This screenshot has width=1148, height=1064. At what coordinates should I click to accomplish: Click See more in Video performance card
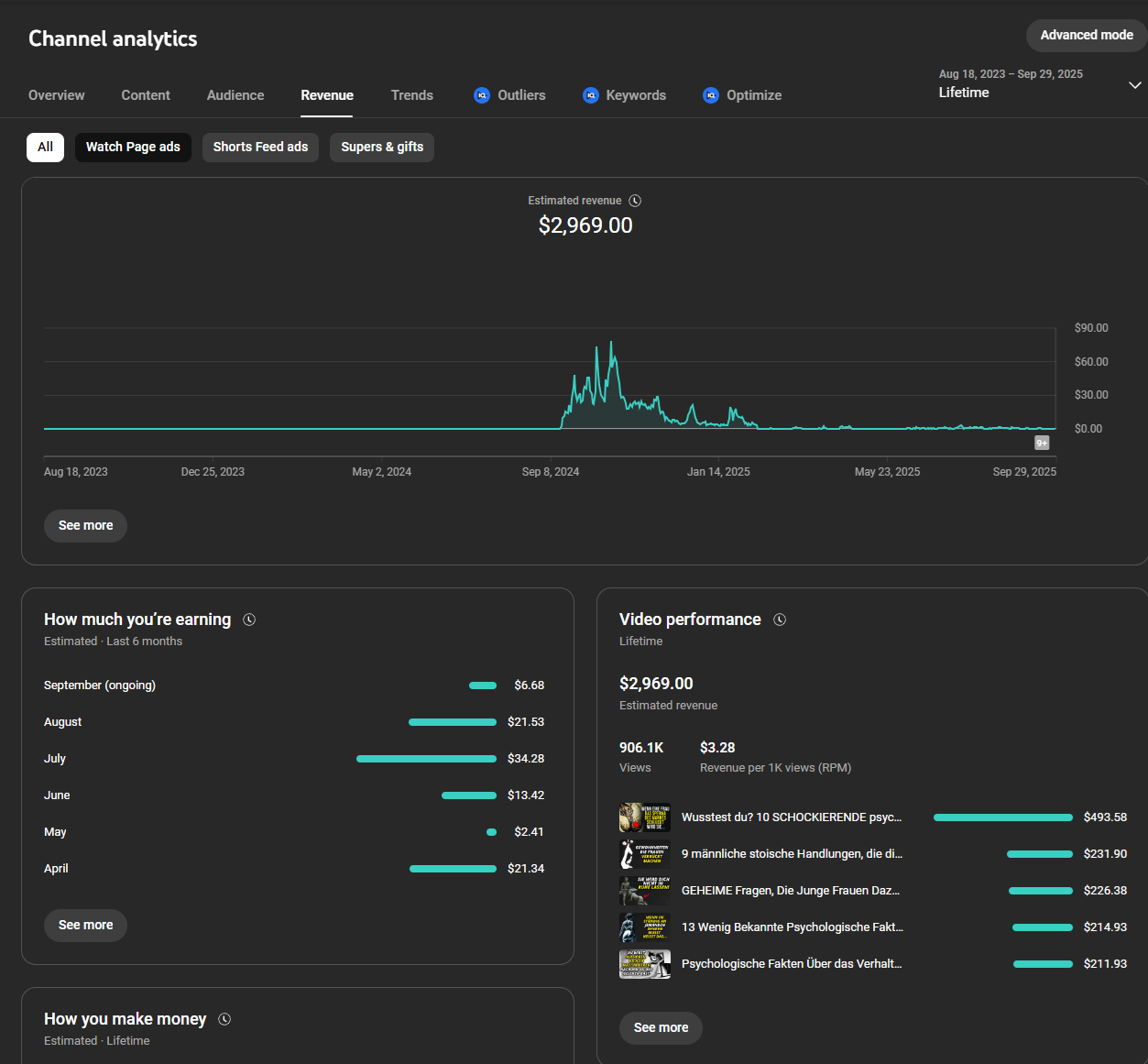tap(661, 1027)
